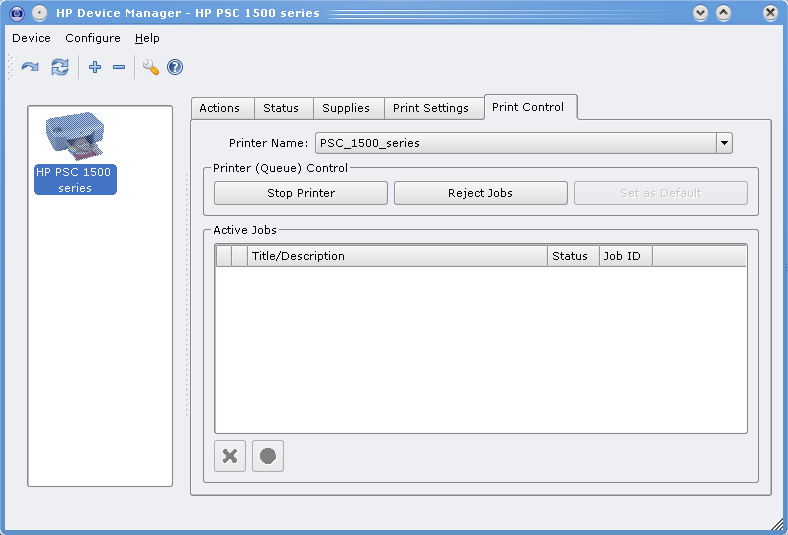Switch to the Print Settings tab
The image size is (788, 535).
(430, 108)
